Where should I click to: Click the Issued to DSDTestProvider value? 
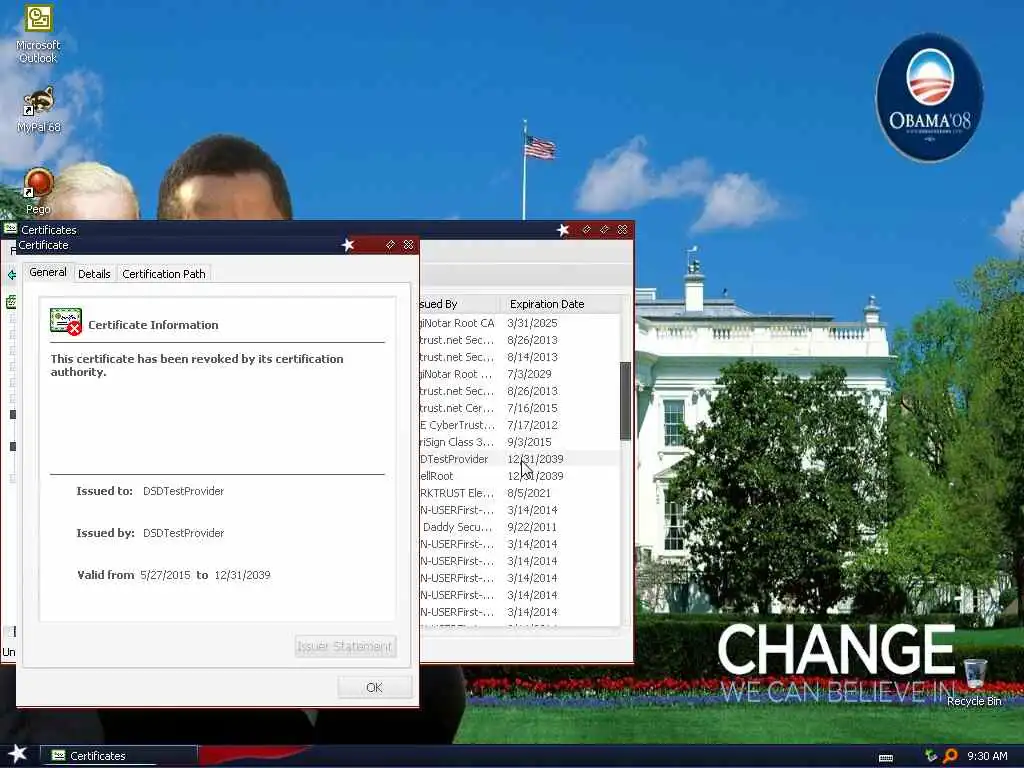click(184, 491)
